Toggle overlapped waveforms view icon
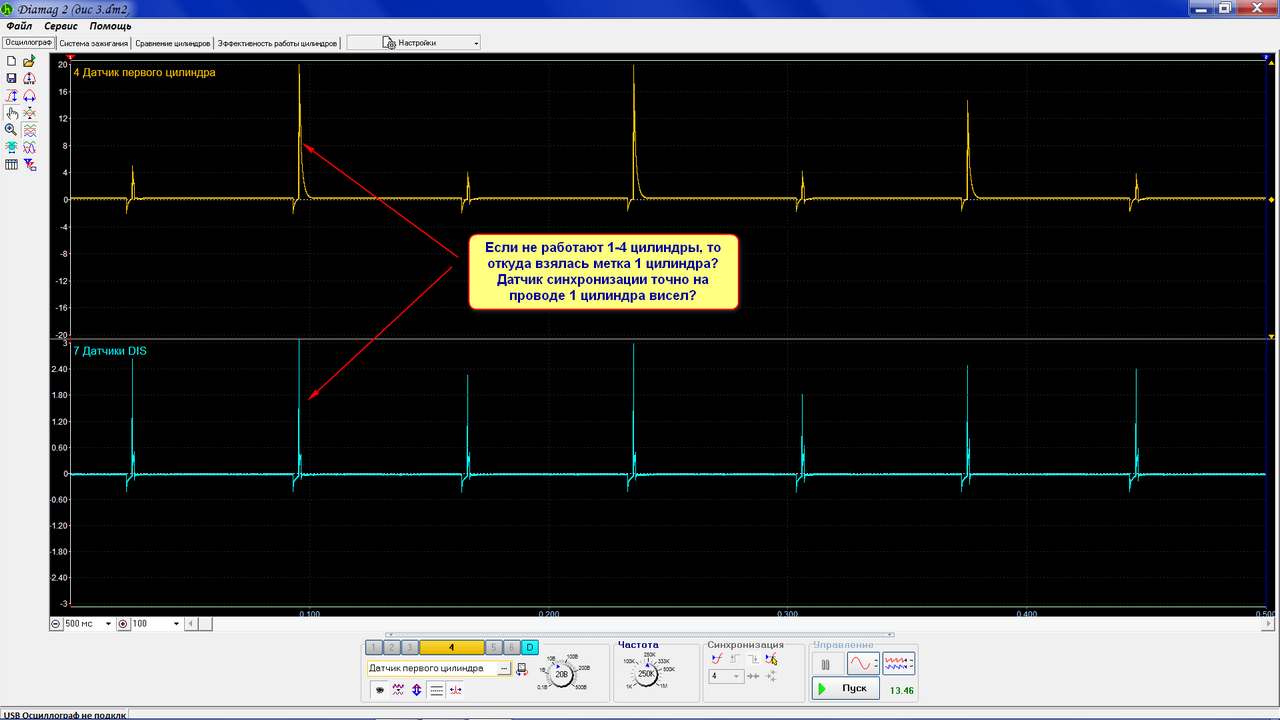 pyautogui.click(x=29, y=147)
